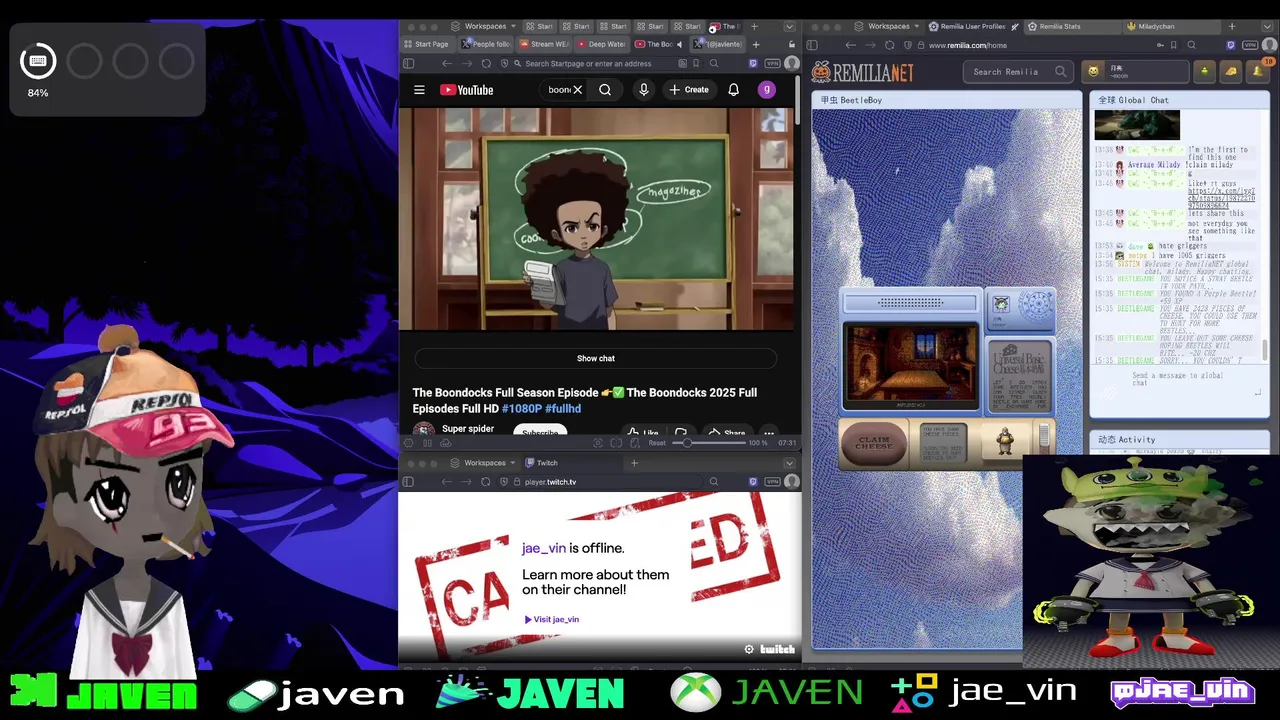Open the Twitch player settings gear
Image resolution: width=1280 pixels, height=720 pixels.
pyautogui.click(x=749, y=649)
